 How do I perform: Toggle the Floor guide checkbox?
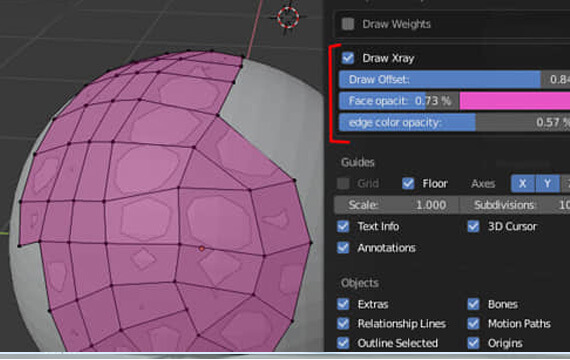click(x=408, y=183)
